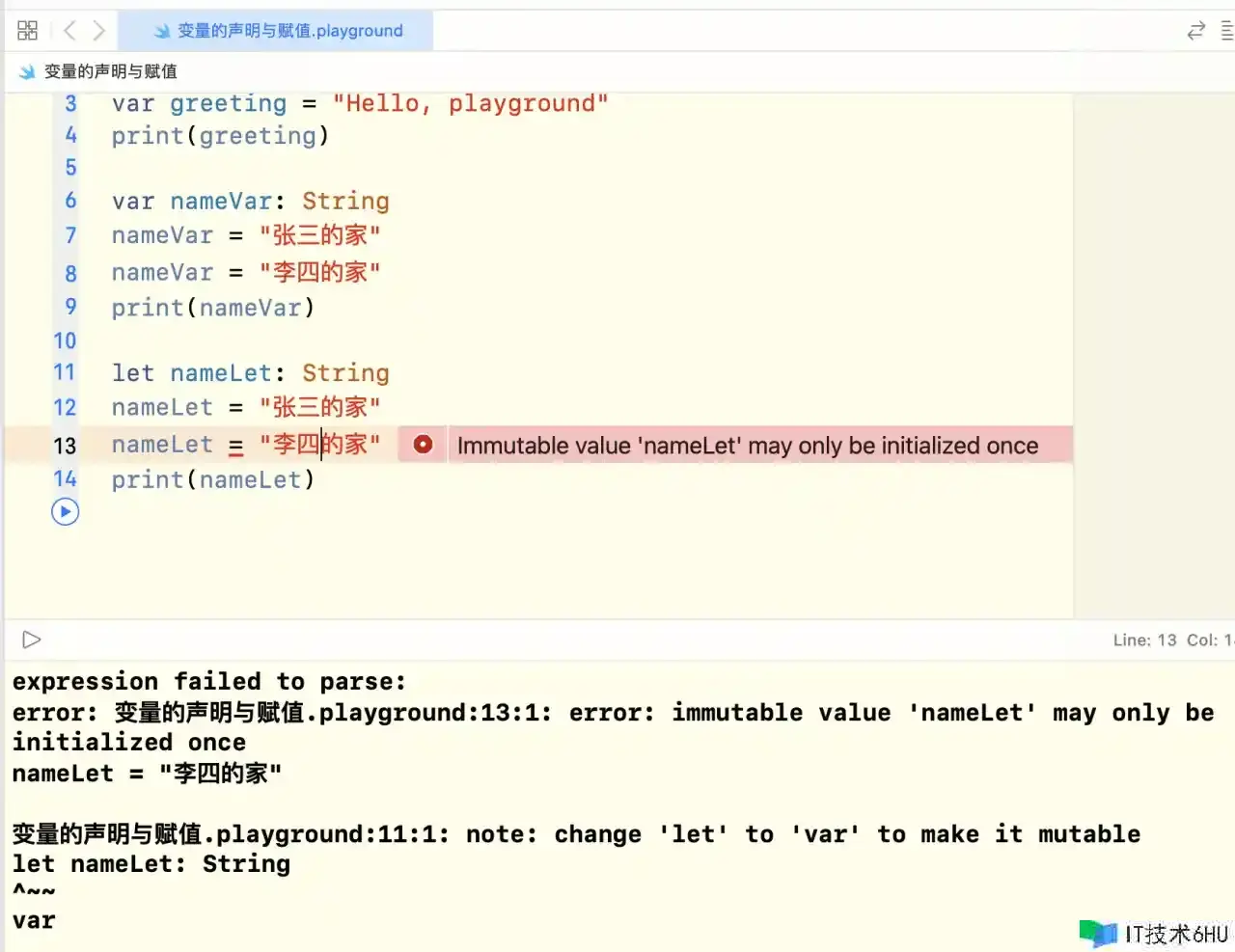Click the 'var' fix-it suggestion in console
The width and height of the screenshot is (1235, 952).
[34, 921]
